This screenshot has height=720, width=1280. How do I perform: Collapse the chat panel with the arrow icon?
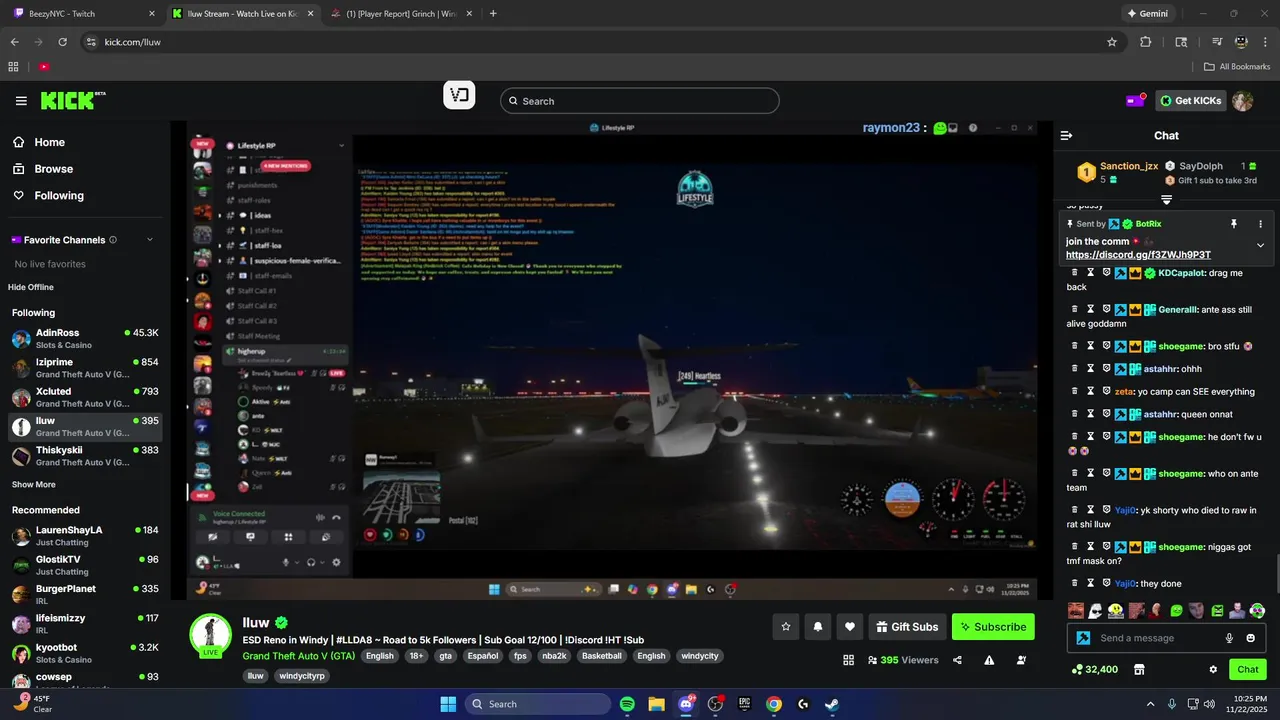pos(1066,135)
